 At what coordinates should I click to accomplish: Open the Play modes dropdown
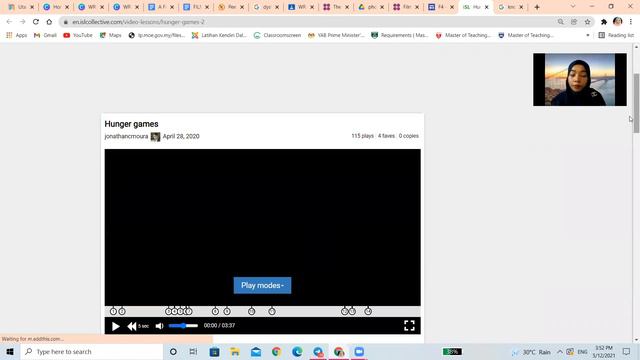(262, 285)
